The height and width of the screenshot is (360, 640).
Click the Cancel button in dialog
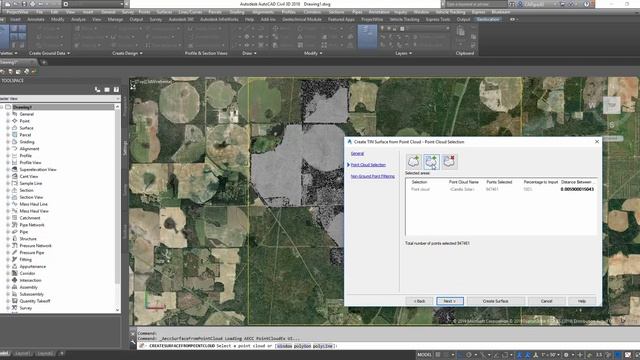coord(546,301)
